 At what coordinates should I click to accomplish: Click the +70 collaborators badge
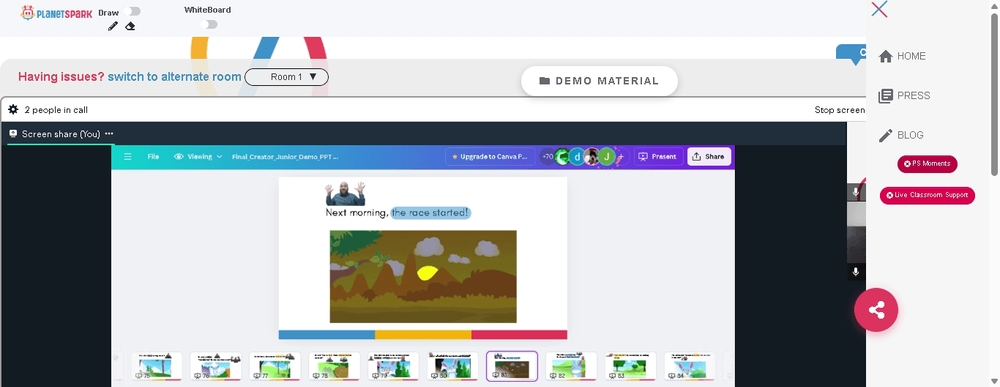(548, 156)
